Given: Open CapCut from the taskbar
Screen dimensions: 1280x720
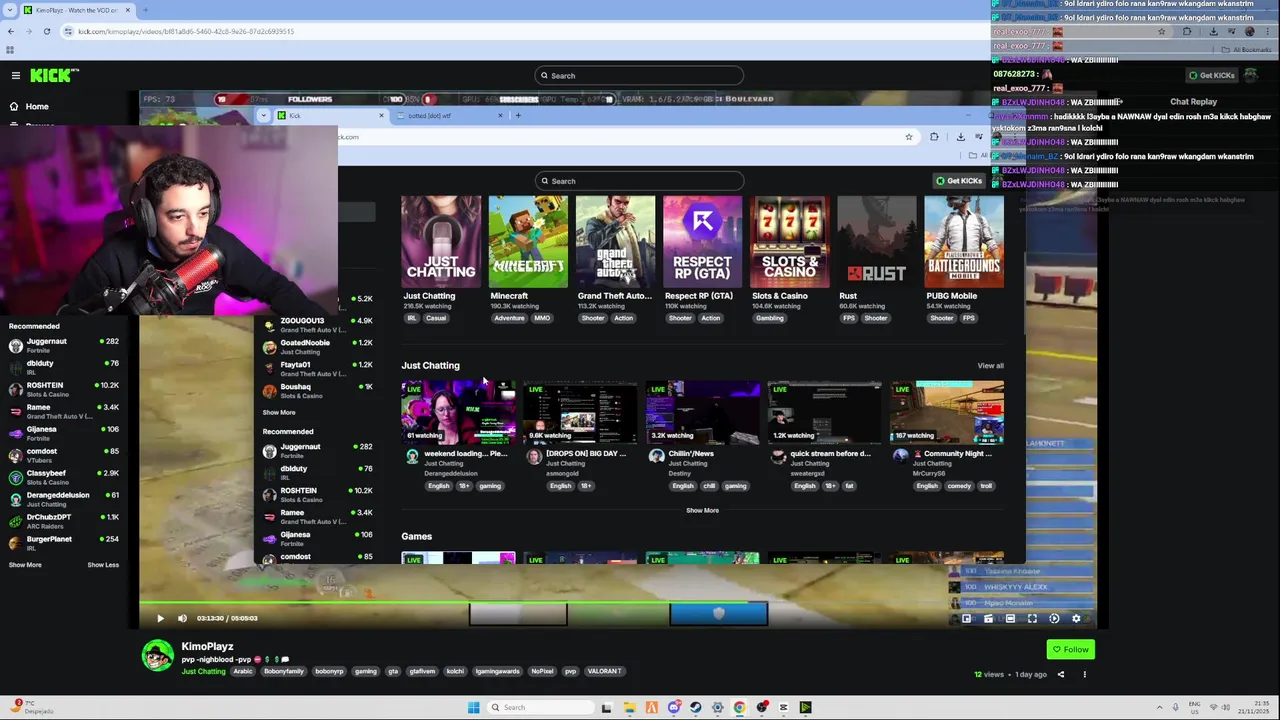Looking at the screenshot, I should [784, 707].
